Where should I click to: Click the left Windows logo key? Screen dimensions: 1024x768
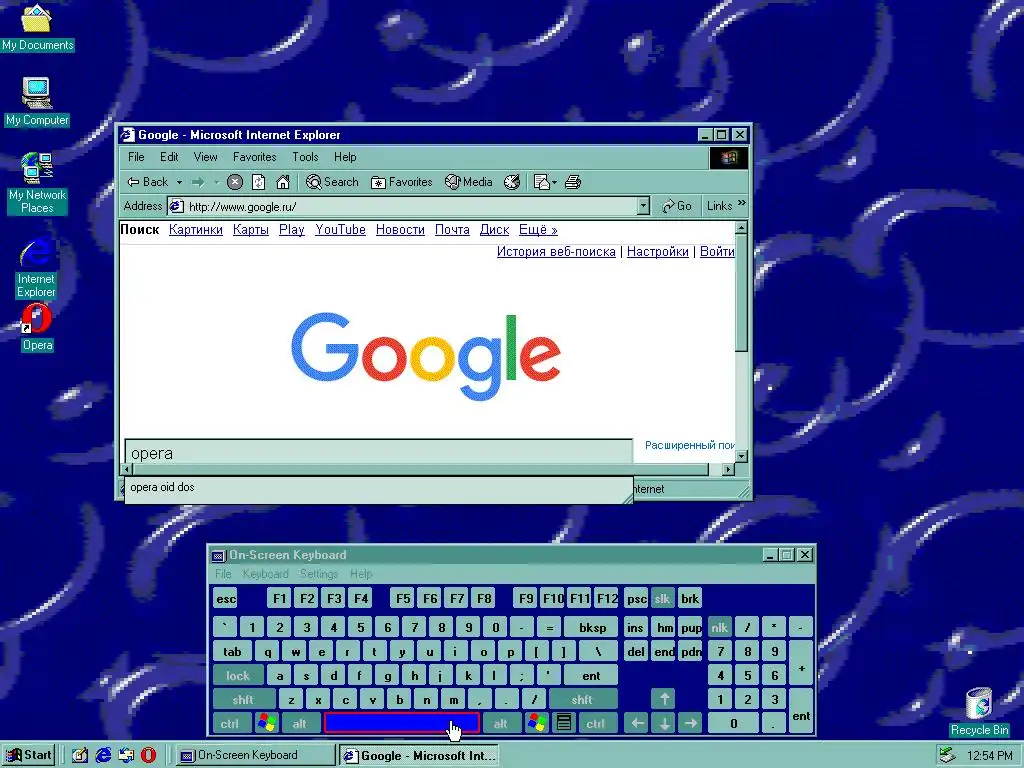click(266, 724)
